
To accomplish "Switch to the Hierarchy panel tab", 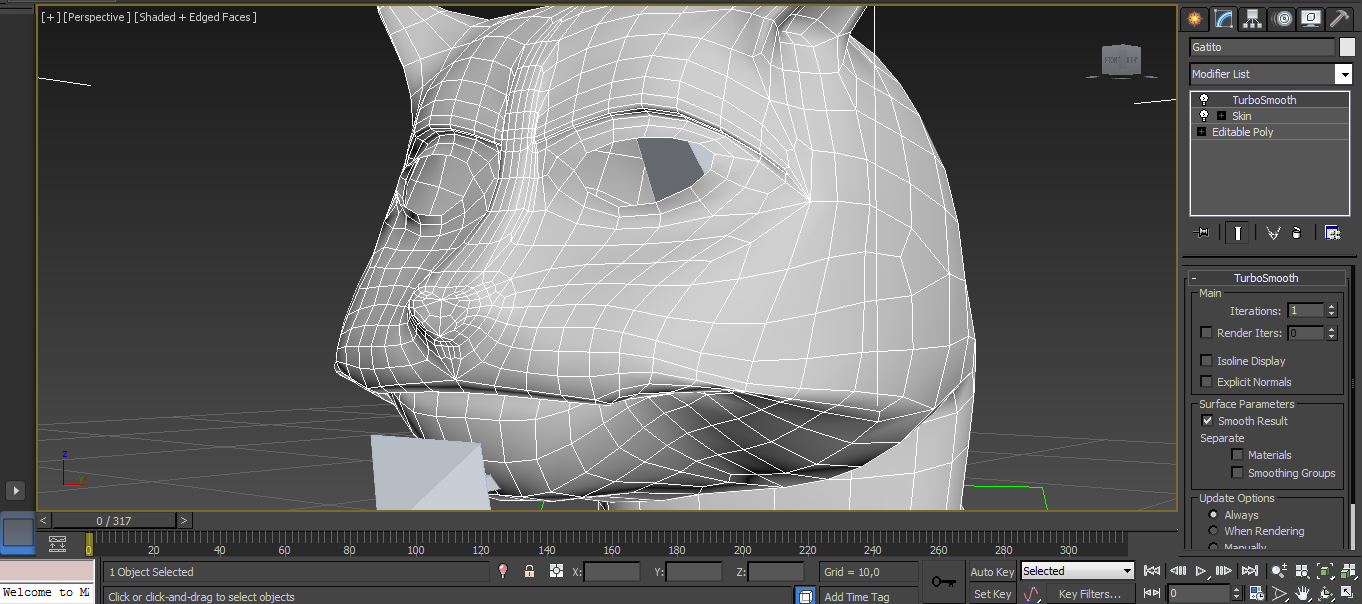I will [x=1252, y=19].
